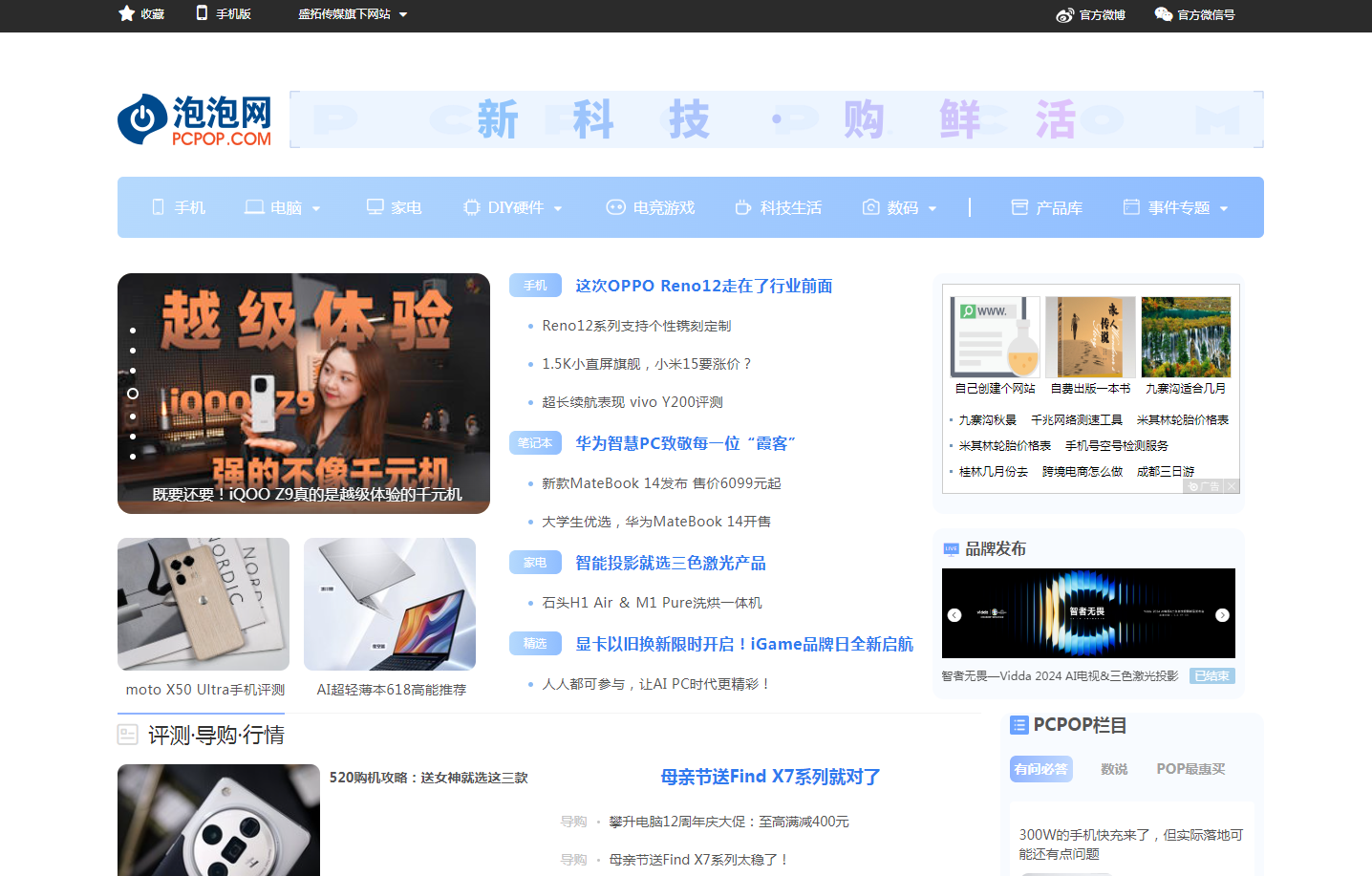Click the calendar icon beside 事件专题

1131,207
